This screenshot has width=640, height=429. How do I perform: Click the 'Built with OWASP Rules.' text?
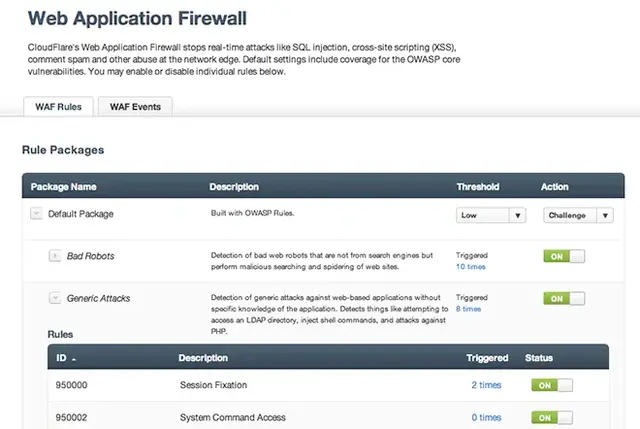pos(253,213)
